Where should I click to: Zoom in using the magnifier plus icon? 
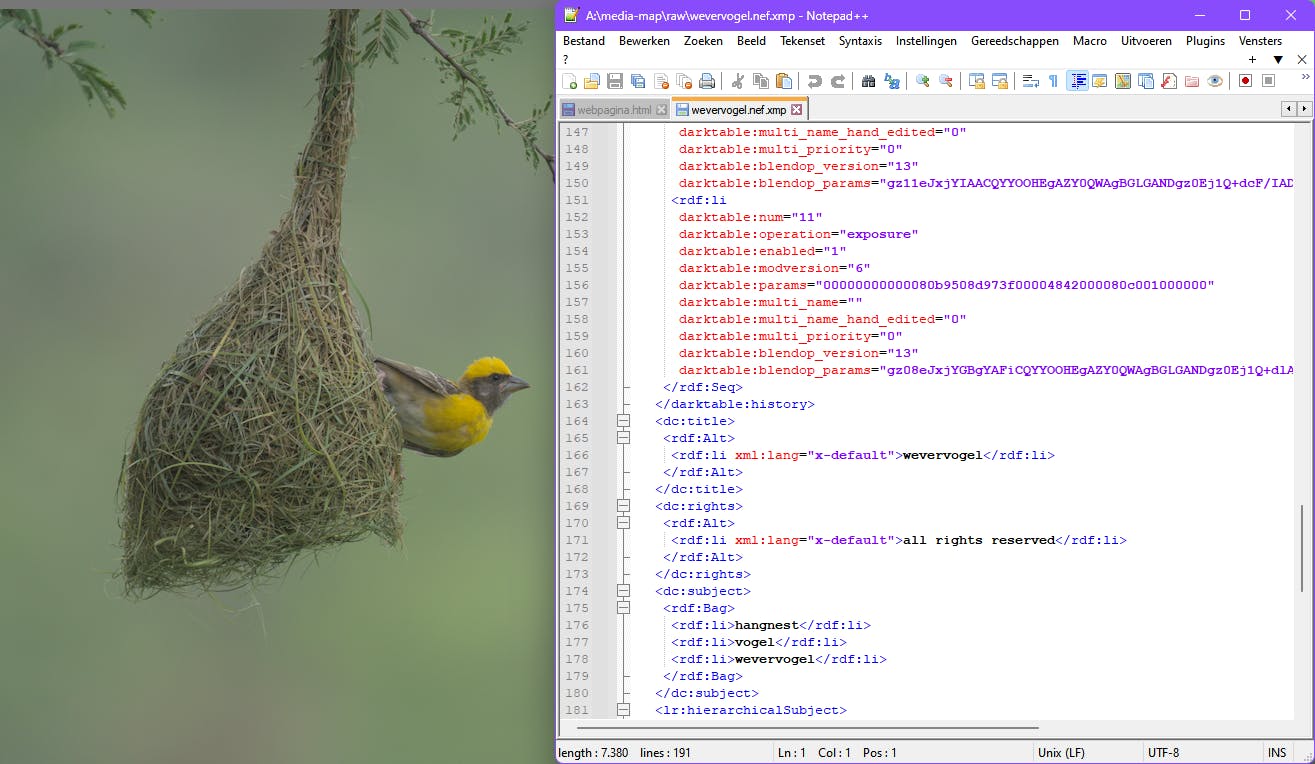click(x=923, y=82)
